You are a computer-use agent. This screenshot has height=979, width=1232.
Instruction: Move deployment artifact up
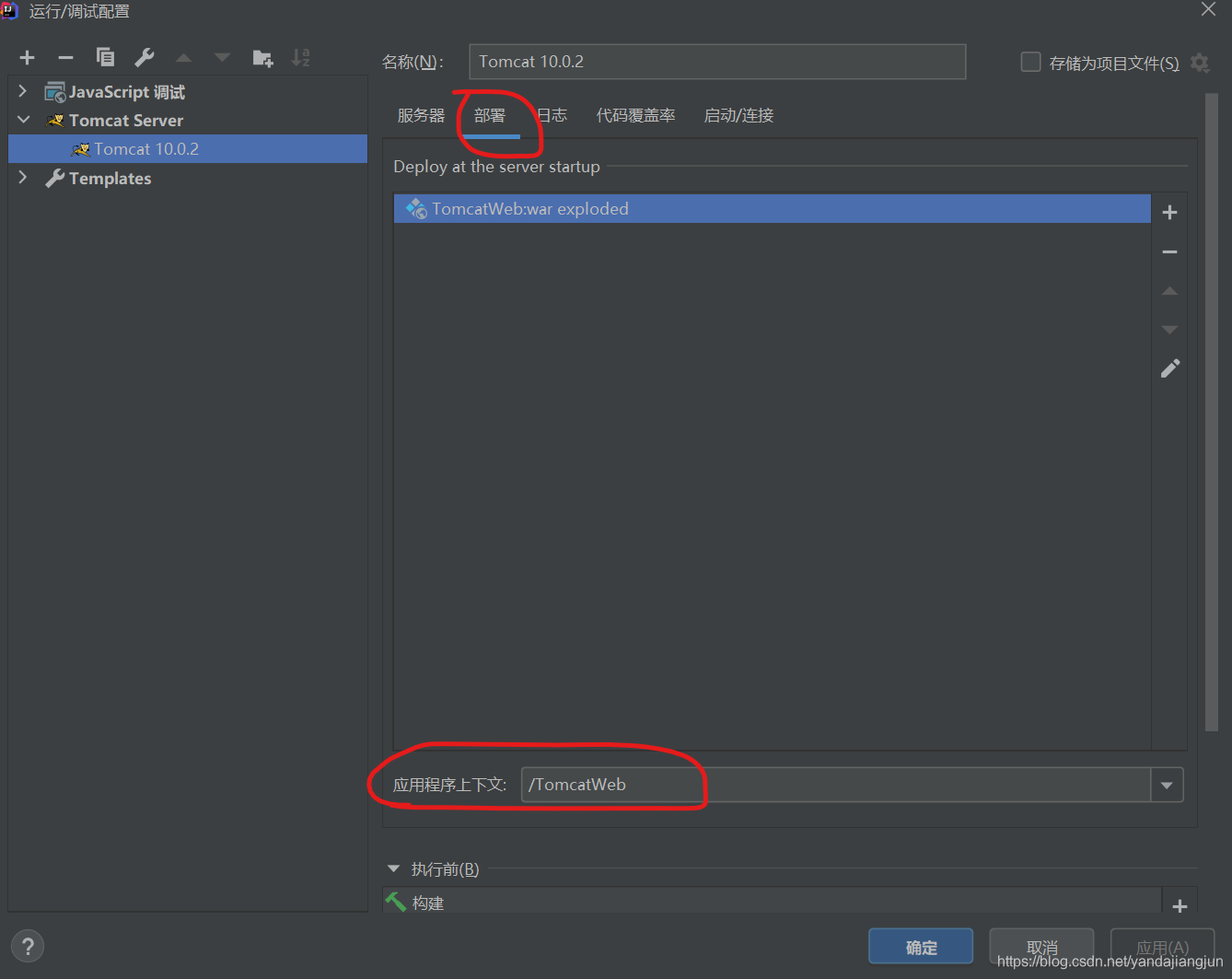pyautogui.click(x=1169, y=291)
